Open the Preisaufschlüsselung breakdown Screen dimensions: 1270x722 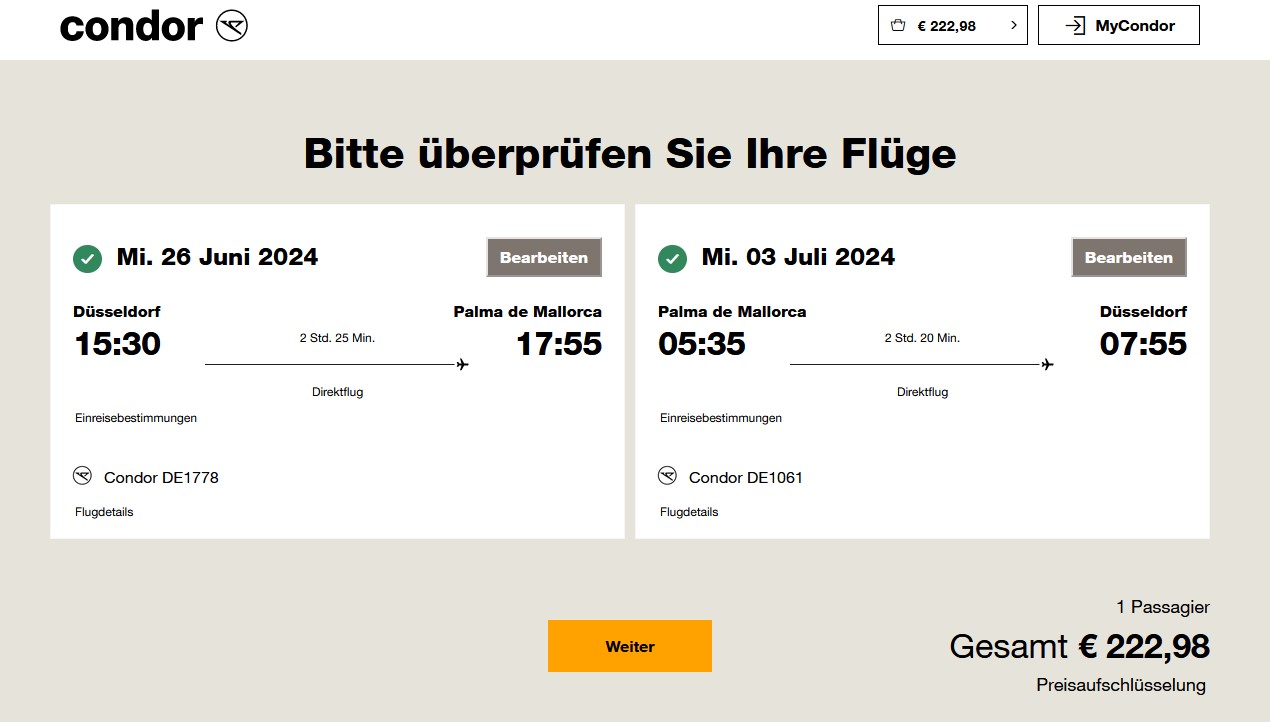1121,685
